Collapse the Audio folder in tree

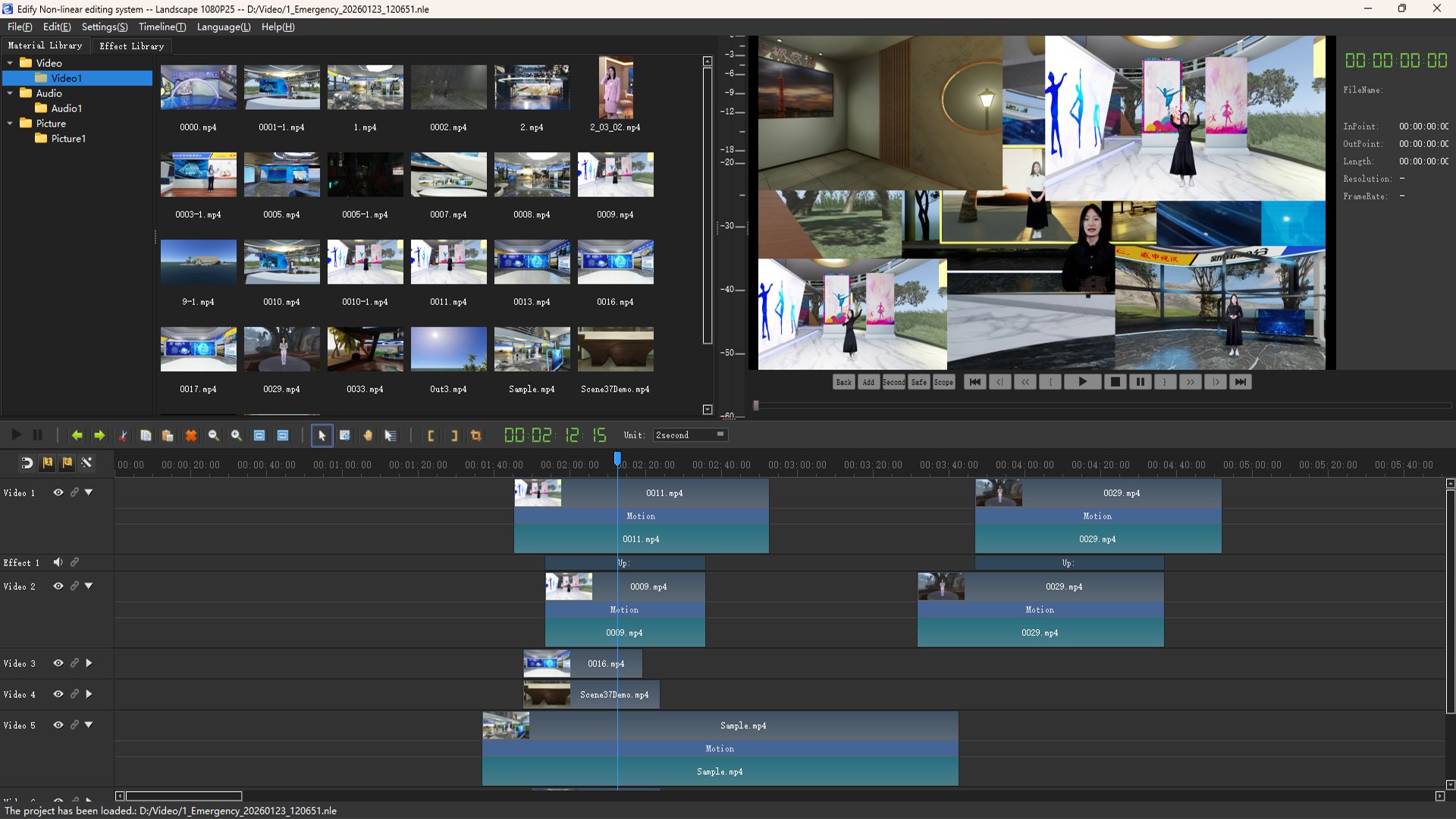click(10, 93)
